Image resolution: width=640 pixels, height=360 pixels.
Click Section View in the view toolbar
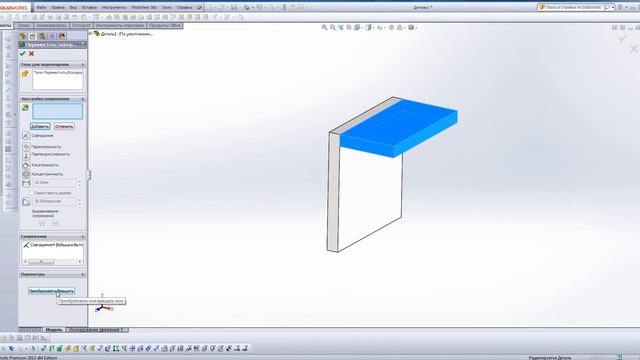[x=349, y=27]
